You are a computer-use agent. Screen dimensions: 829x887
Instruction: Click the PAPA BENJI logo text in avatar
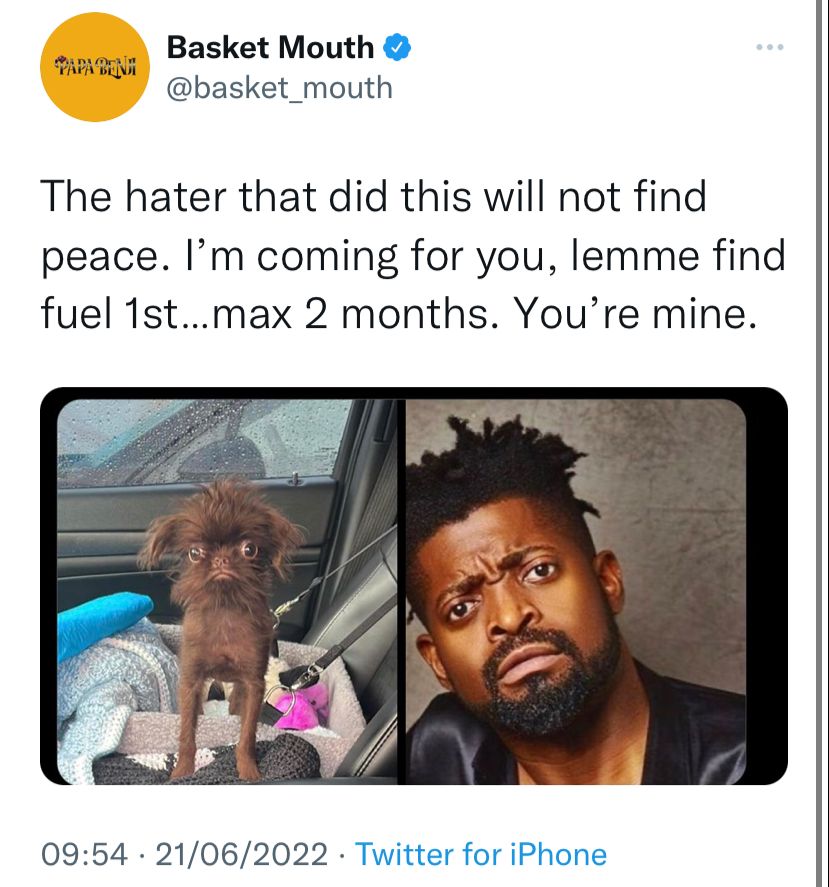click(x=96, y=67)
